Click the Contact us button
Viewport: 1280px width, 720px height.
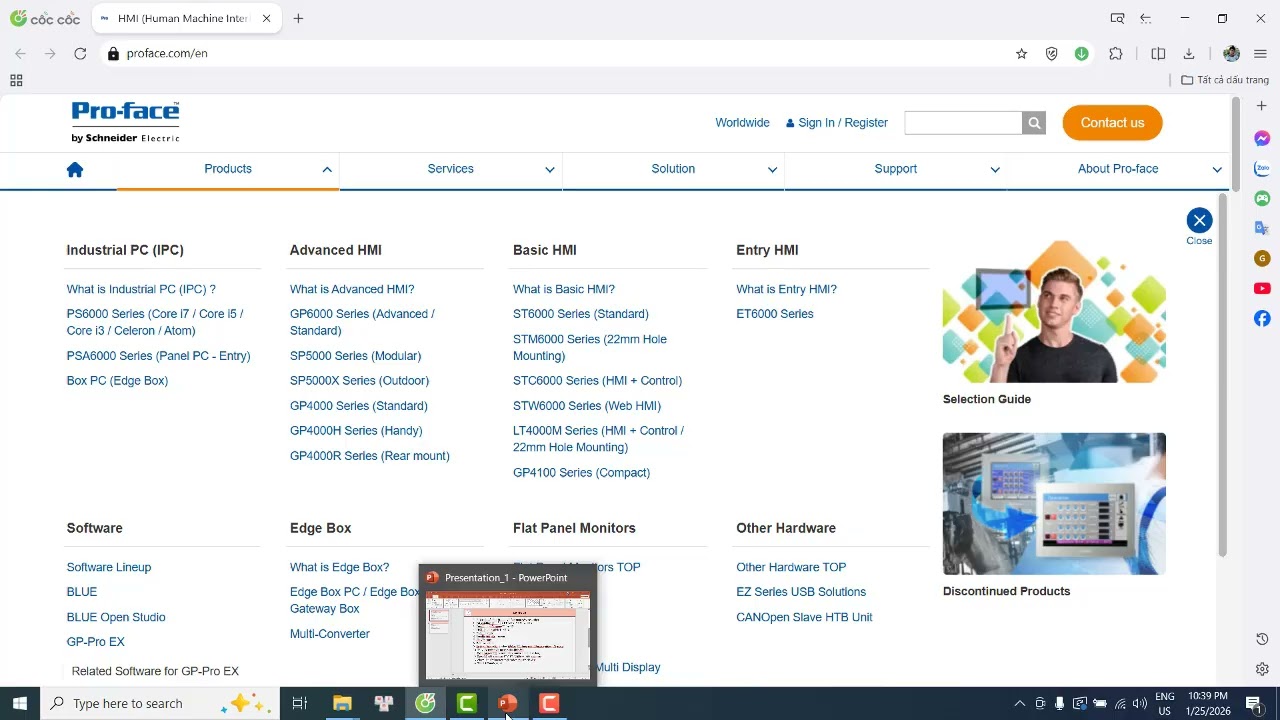(x=1112, y=123)
